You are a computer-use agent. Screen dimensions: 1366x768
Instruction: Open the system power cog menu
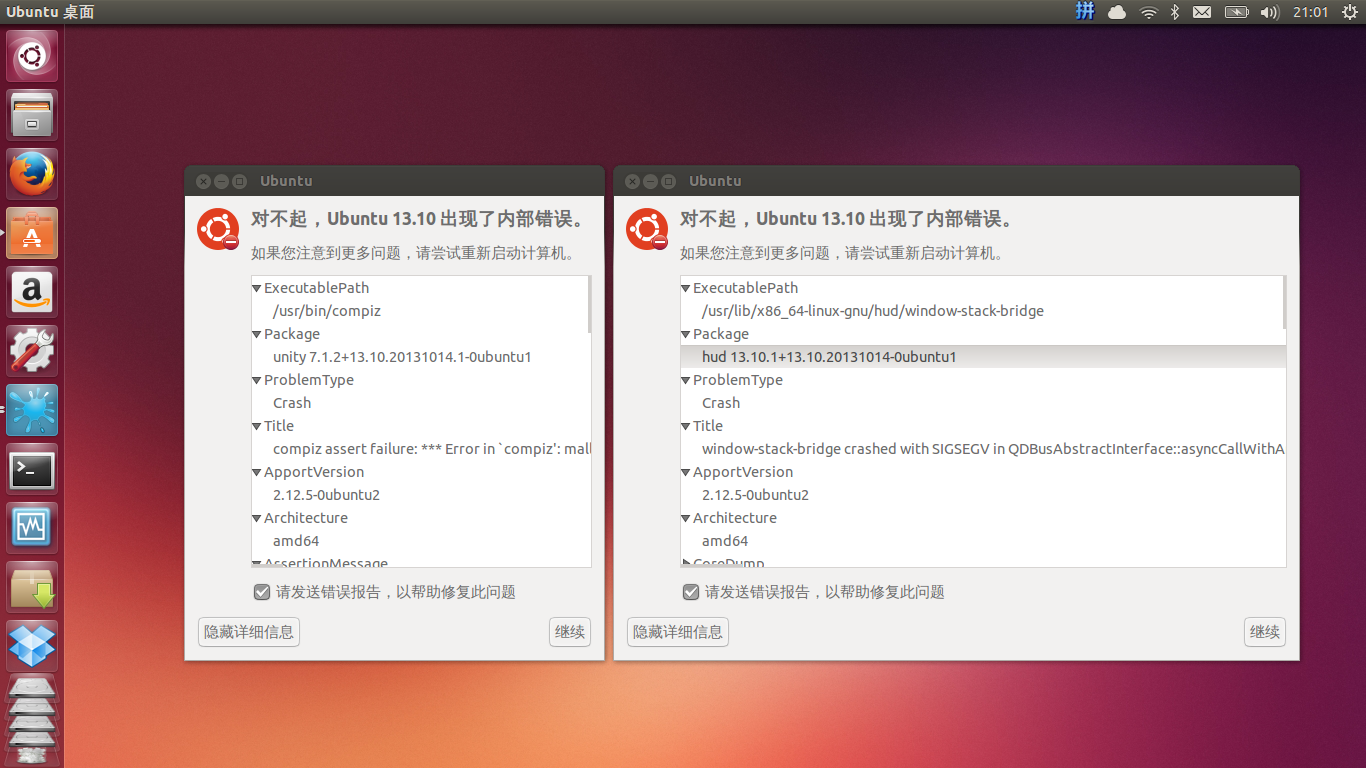(x=1350, y=12)
